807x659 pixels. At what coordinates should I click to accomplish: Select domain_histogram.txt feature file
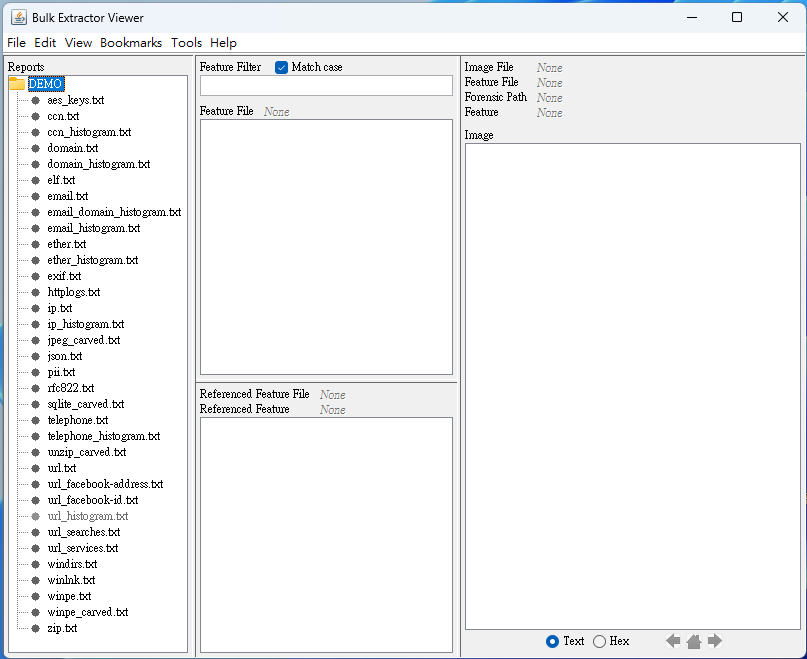[99, 164]
